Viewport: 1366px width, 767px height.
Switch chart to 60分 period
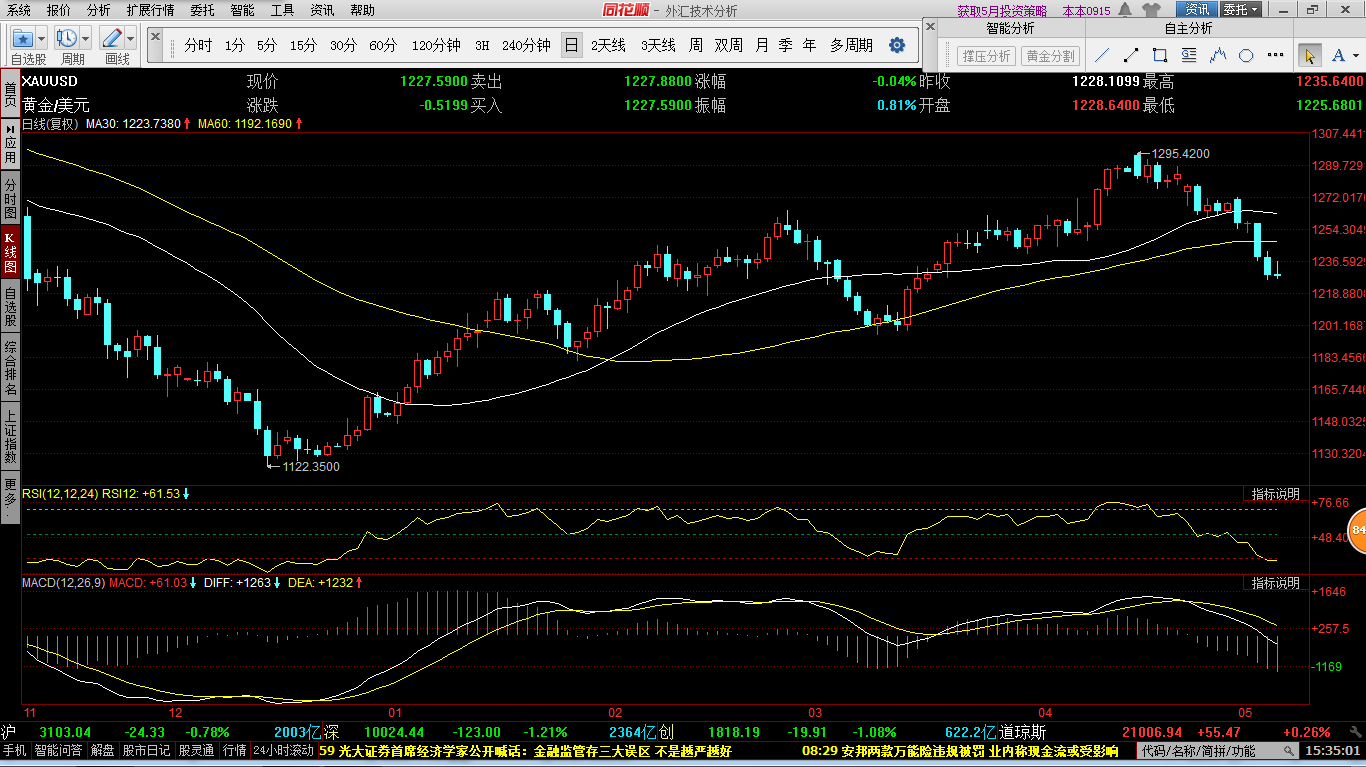(383, 45)
